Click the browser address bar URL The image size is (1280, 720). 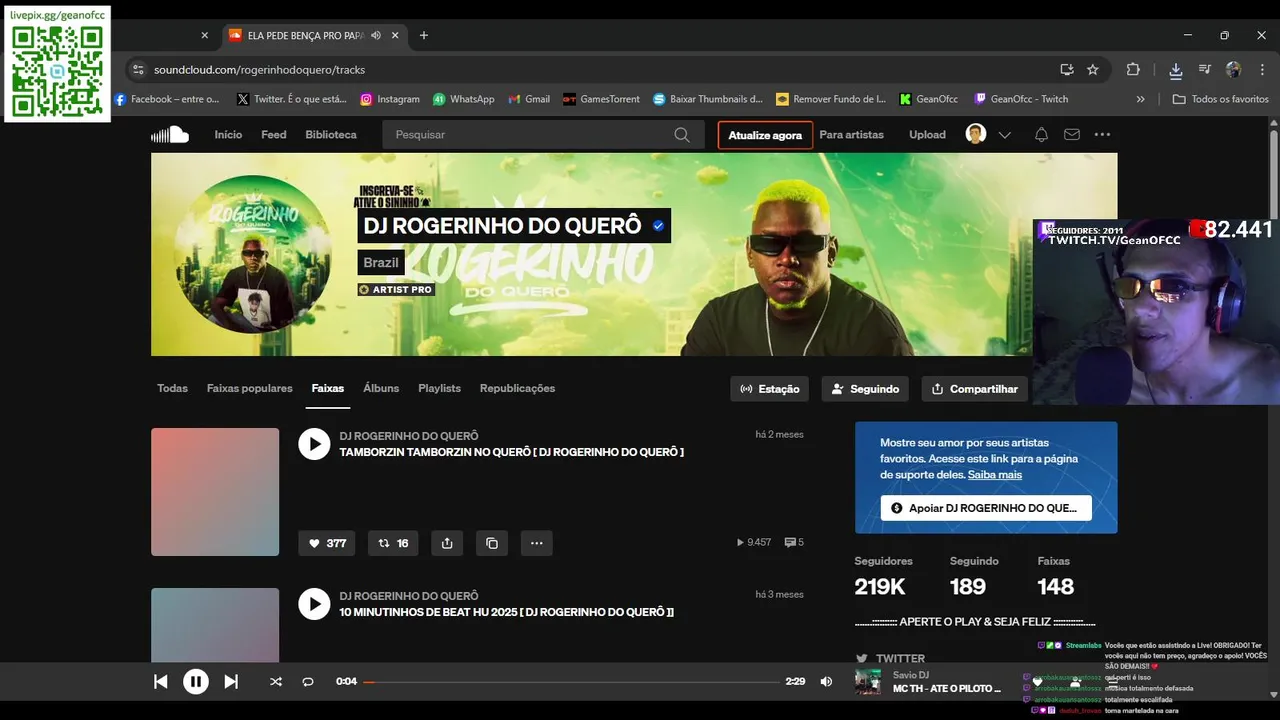(x=260, y=70)
